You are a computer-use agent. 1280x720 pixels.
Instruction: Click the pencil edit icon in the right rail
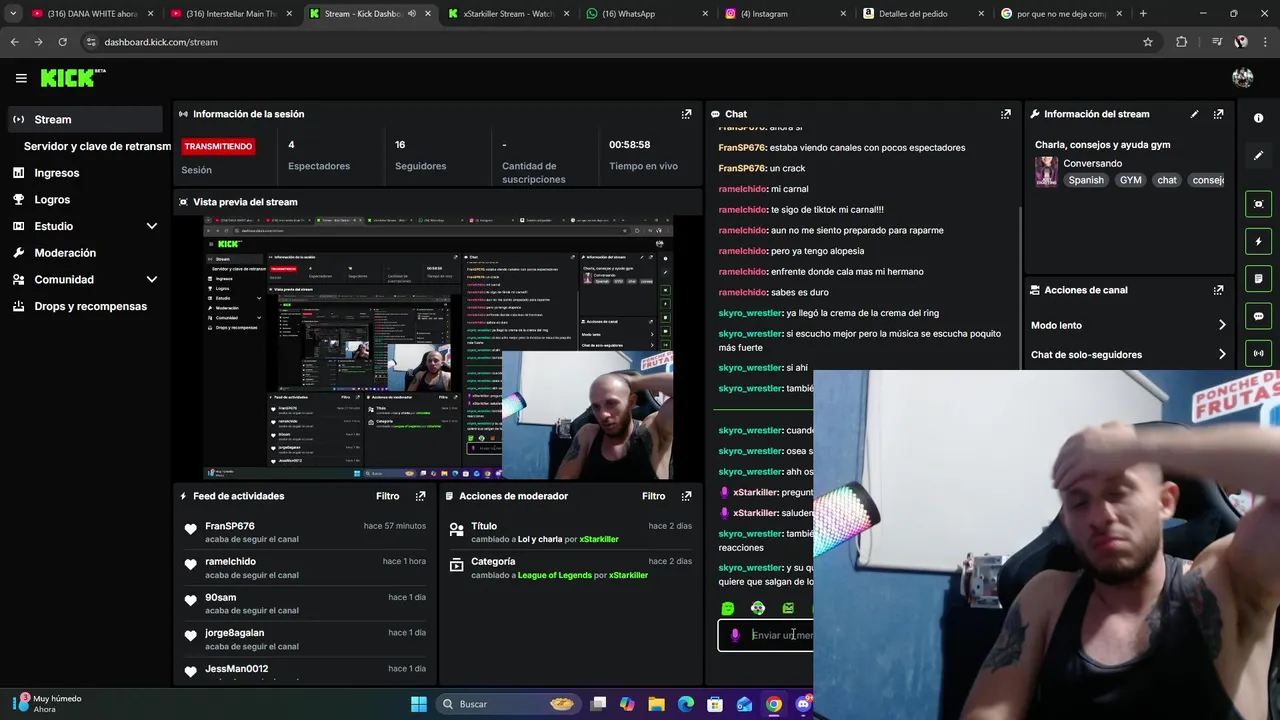(x=1258, y=156)
